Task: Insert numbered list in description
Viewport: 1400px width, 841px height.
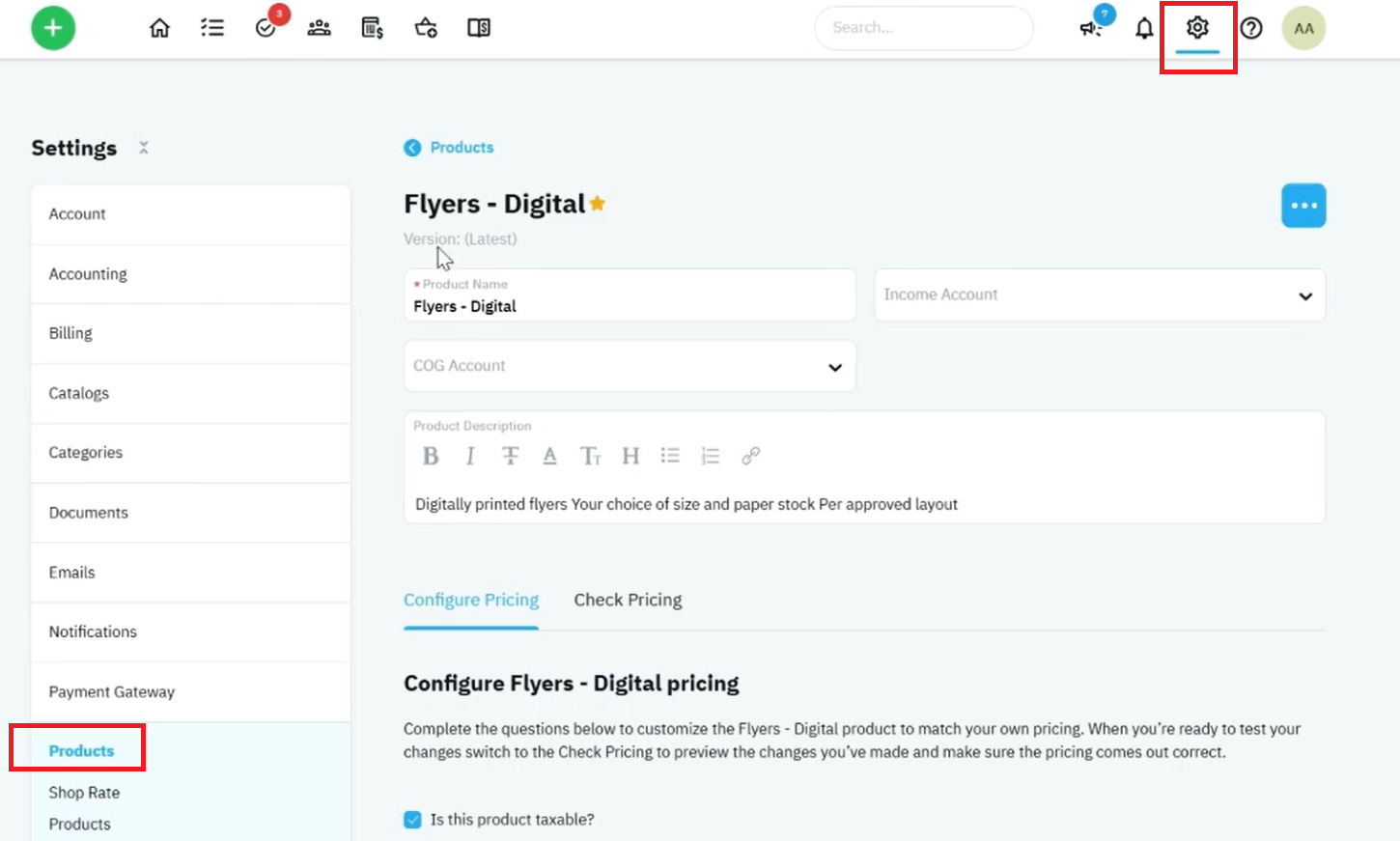Action: [711, 456]
